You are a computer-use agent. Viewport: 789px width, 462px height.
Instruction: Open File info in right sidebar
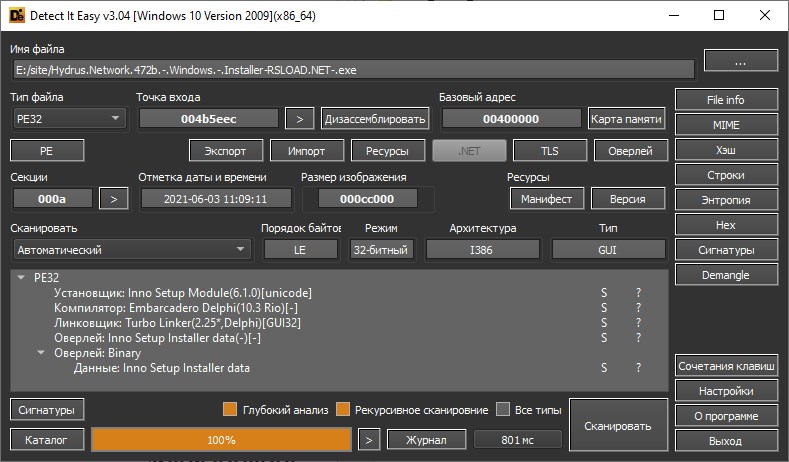(726, 100)
